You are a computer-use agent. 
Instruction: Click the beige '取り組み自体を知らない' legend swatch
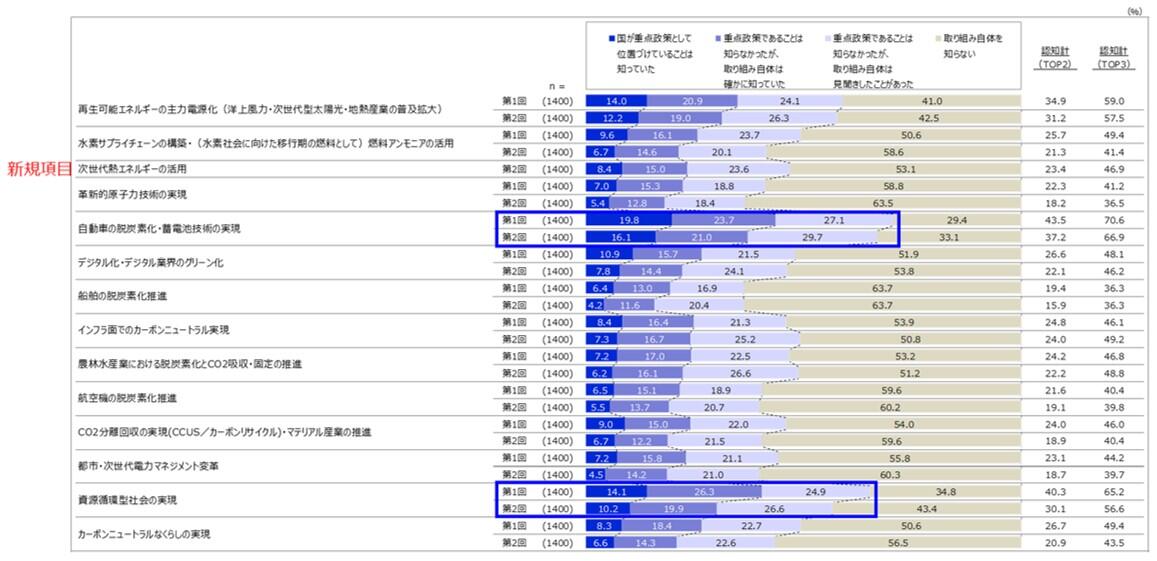coord(936,38)
